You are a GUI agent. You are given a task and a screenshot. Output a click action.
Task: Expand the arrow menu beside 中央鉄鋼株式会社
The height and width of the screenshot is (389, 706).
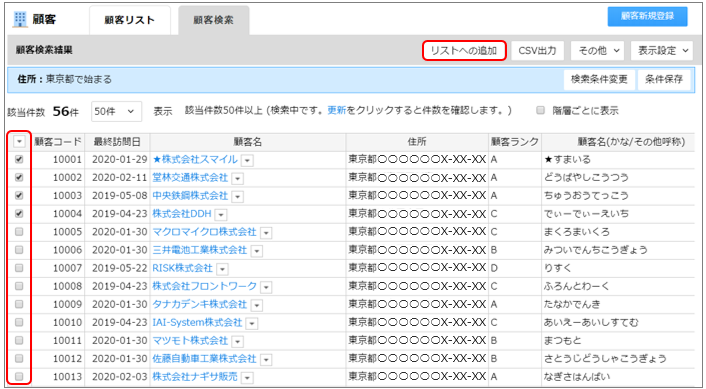click(238, 197)
